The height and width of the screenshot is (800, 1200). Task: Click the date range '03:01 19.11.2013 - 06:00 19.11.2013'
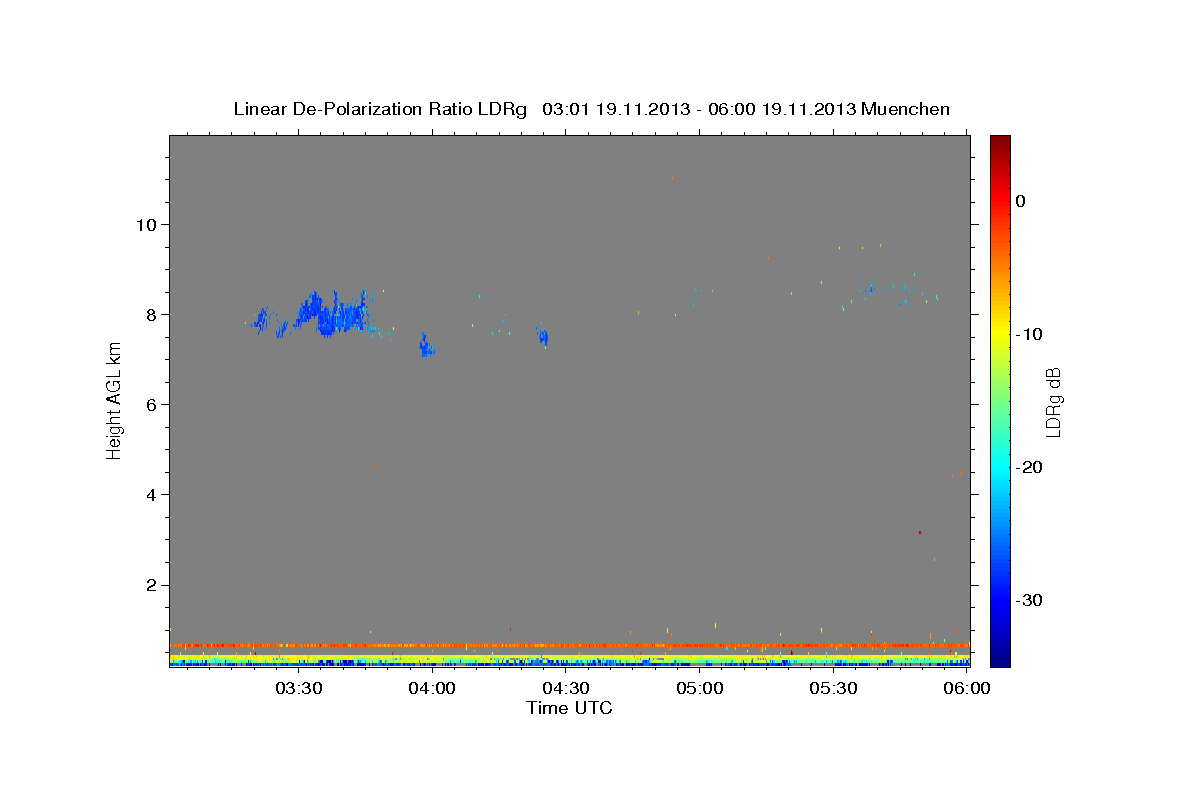(698, 109)
